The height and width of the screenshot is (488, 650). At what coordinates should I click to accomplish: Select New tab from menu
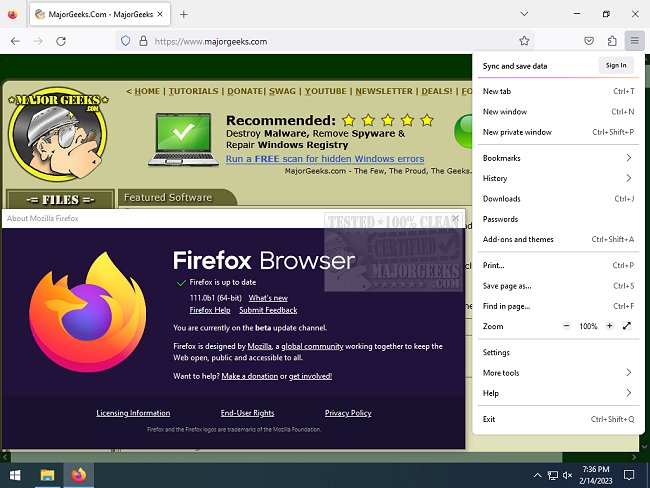pos(558,91)
